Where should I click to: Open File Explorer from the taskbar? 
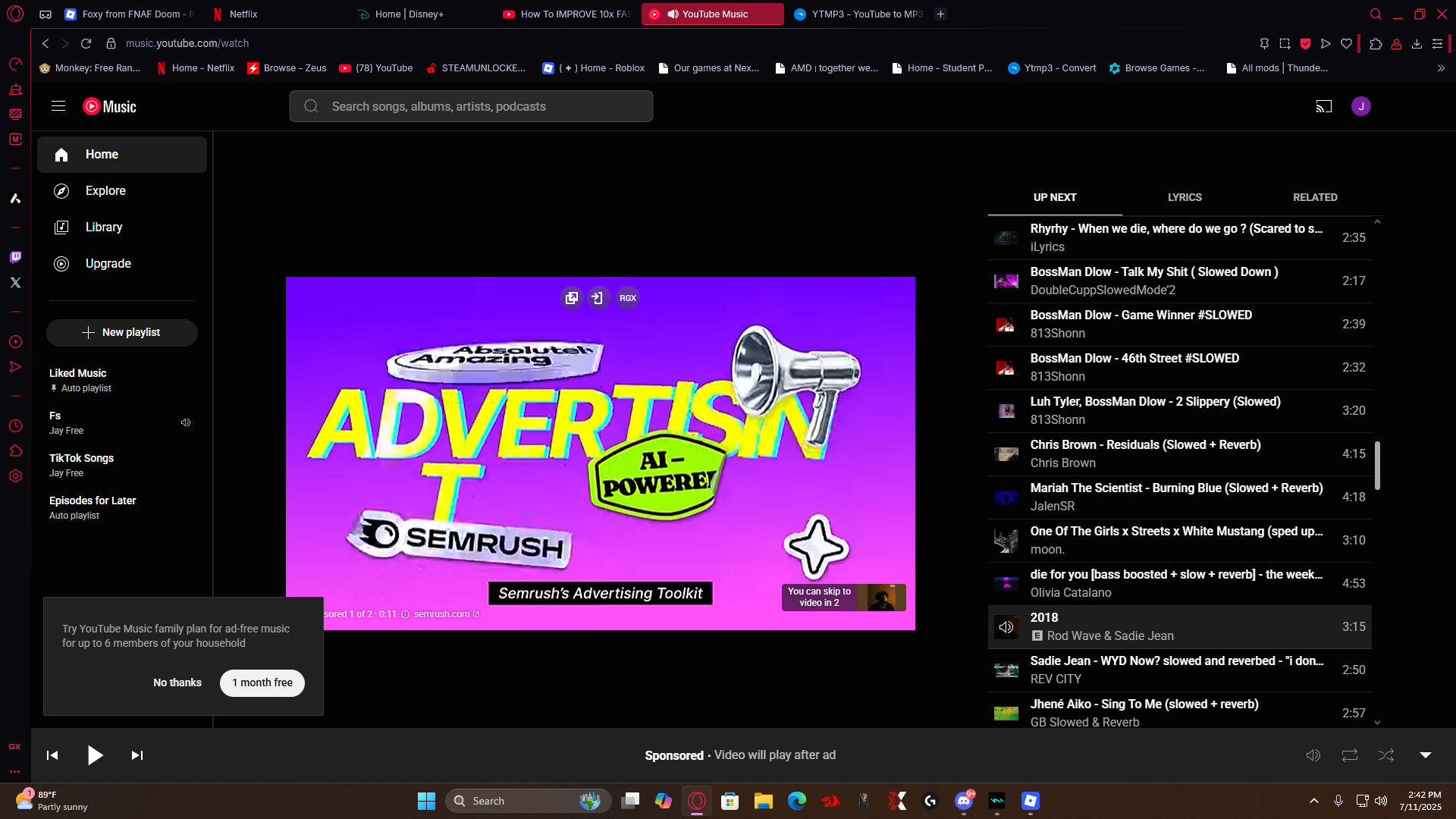pyautogui.click(x=763, y=801)
